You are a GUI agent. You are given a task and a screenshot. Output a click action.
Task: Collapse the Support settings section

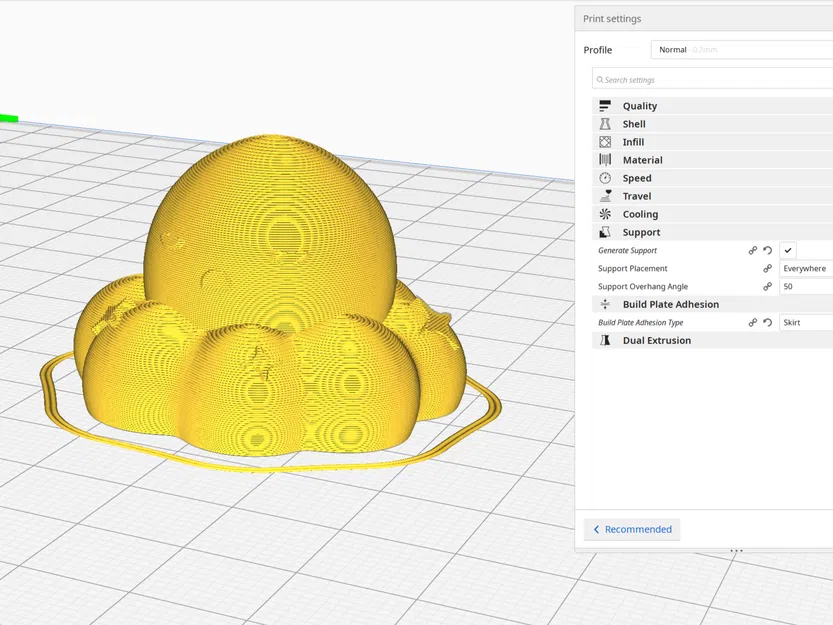(x=712, y=232)
